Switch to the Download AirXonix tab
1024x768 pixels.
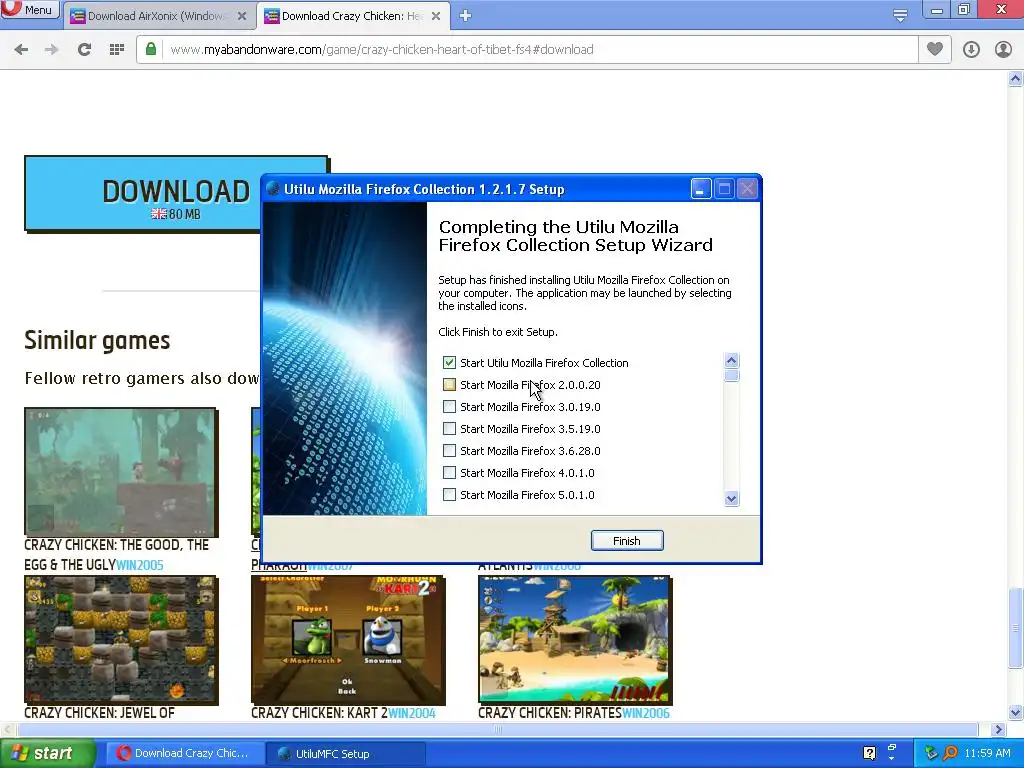pyautogui.click(x=157, y=16)
